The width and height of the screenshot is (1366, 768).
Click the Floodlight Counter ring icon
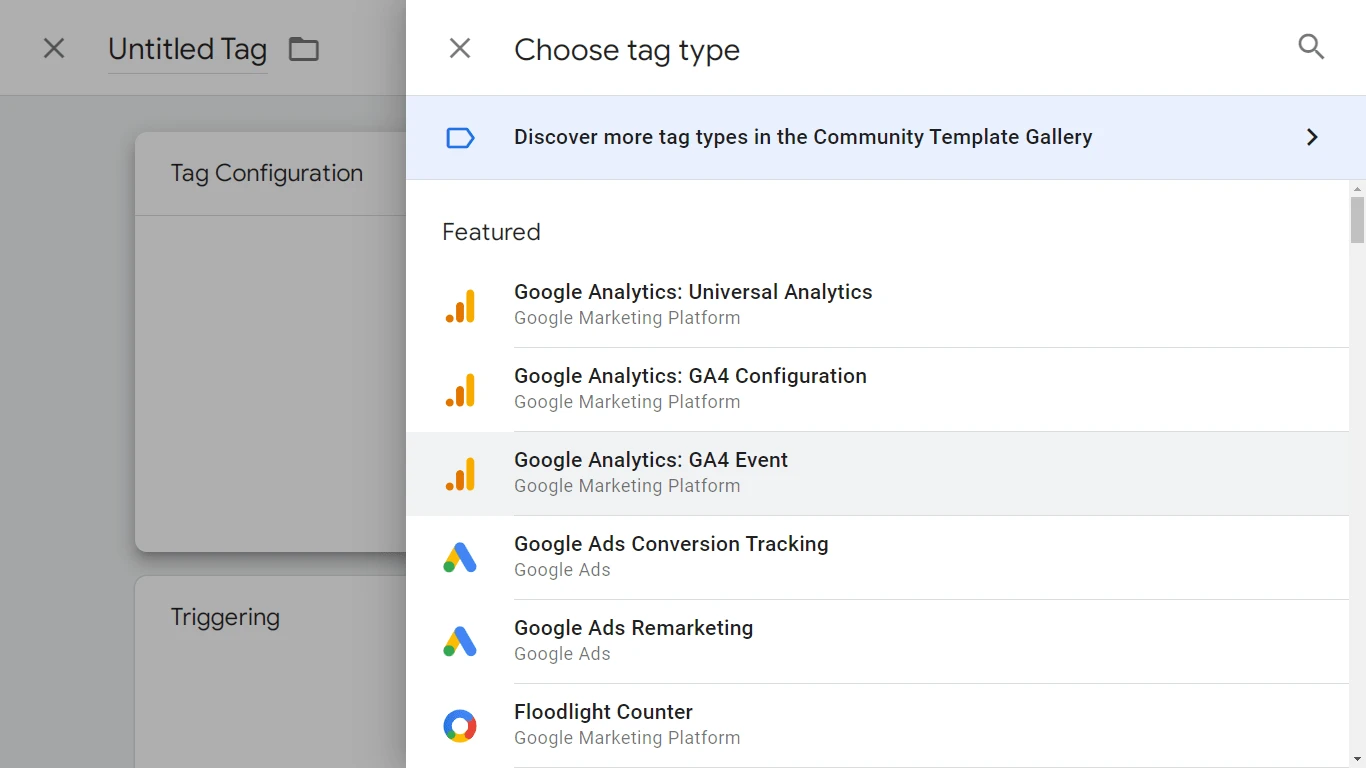[x=460, y=726]
